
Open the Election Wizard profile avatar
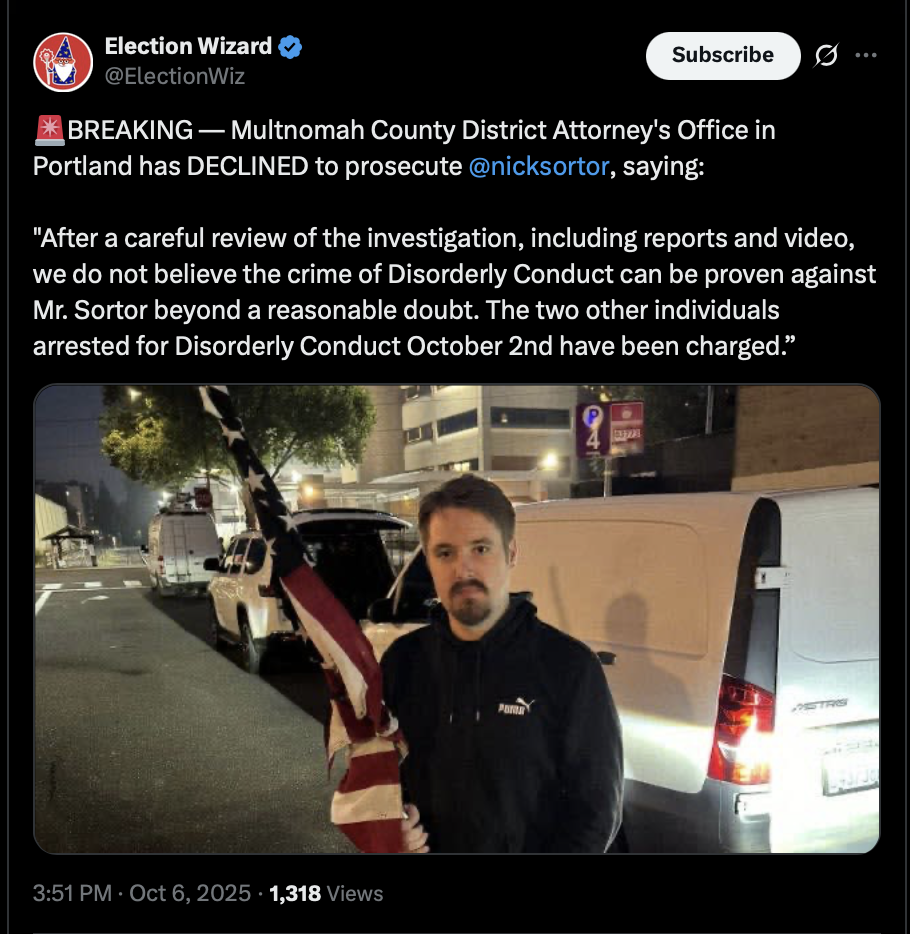63,62
